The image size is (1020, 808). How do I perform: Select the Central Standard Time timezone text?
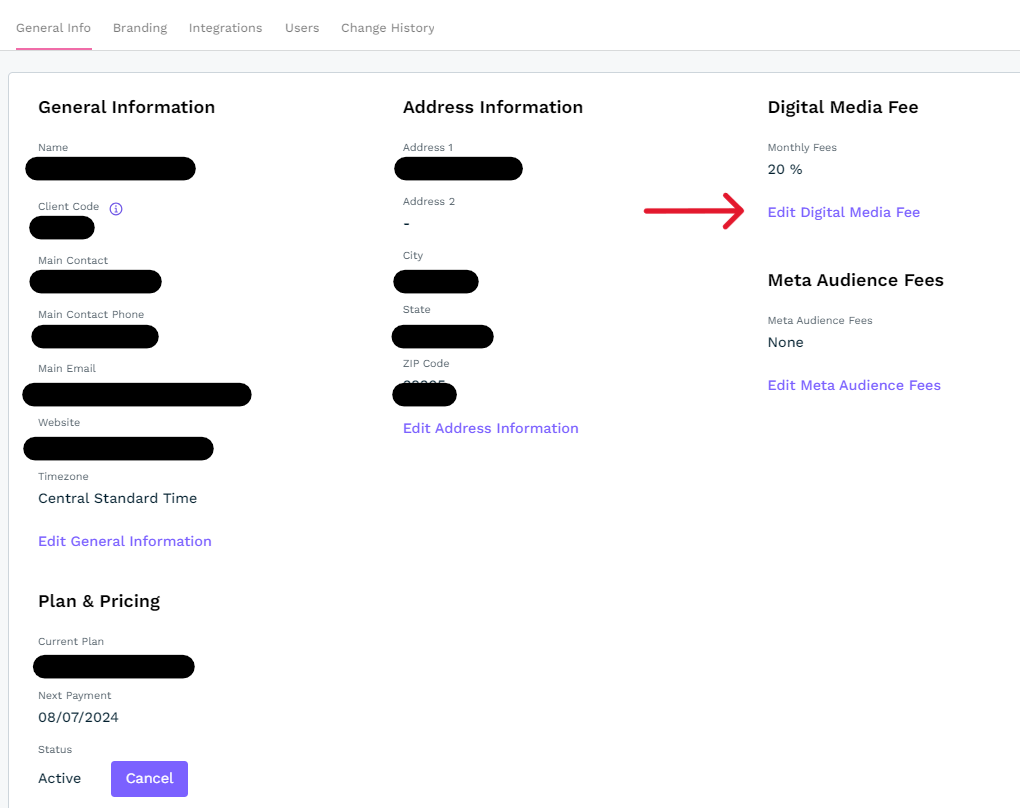click(x=117, y=498)
